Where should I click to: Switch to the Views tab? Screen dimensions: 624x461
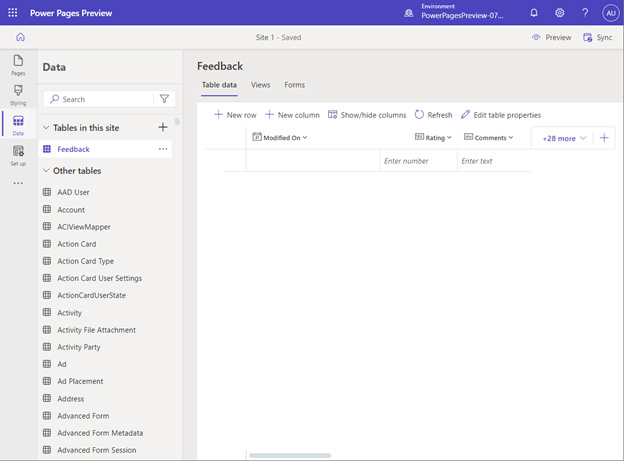coord(260,85)
